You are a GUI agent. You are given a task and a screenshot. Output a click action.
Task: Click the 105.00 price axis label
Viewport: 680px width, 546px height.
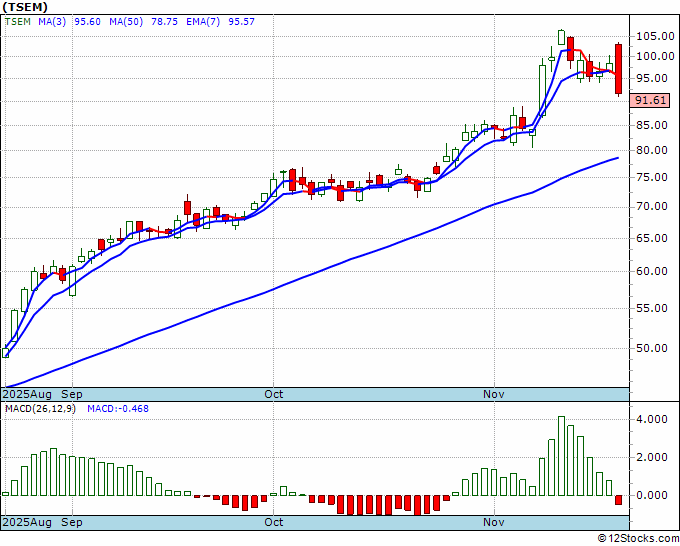[655, 36]
